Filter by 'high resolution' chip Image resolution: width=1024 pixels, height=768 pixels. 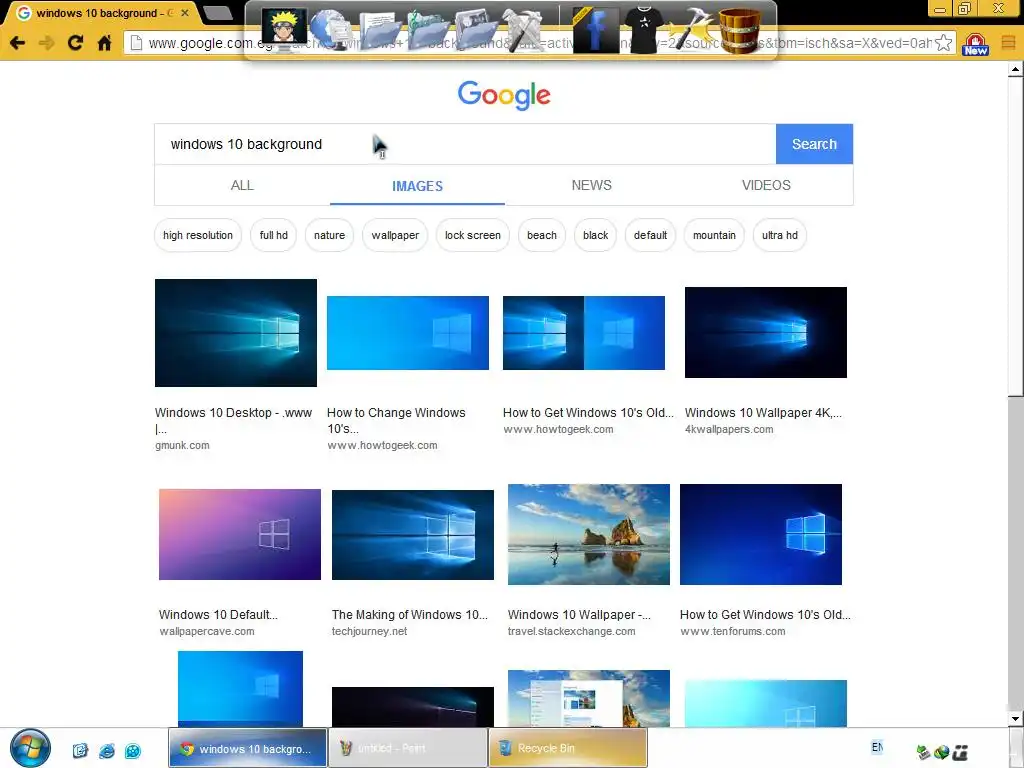(198, 235)
